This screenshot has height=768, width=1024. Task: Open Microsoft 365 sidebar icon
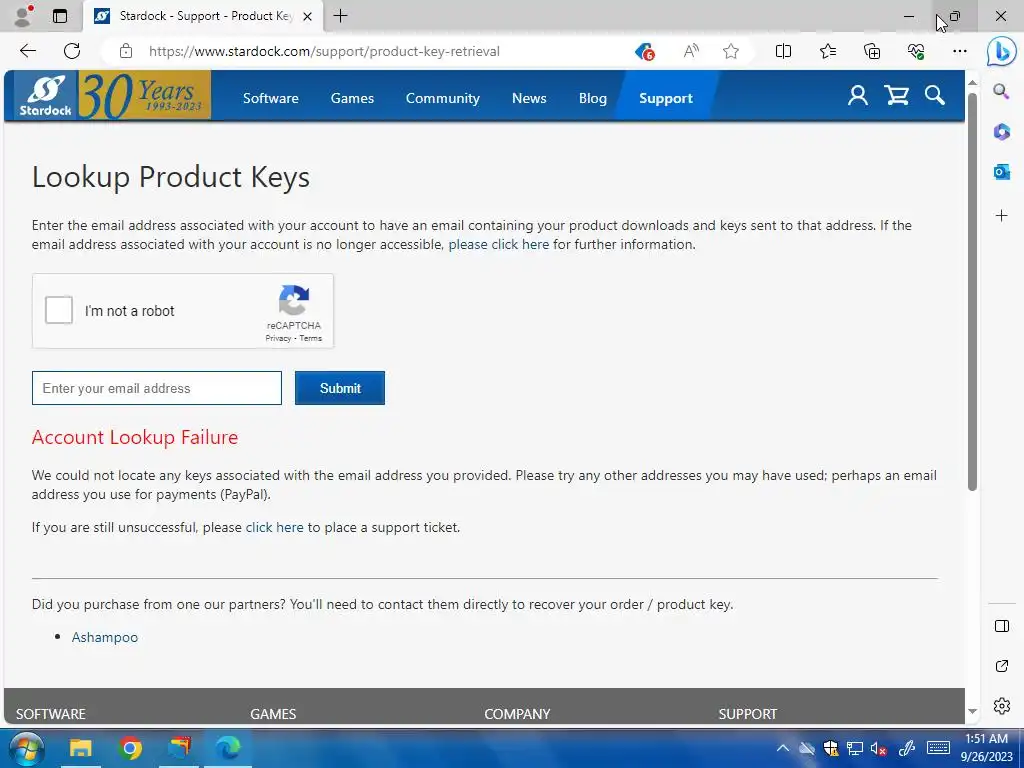1001,132
